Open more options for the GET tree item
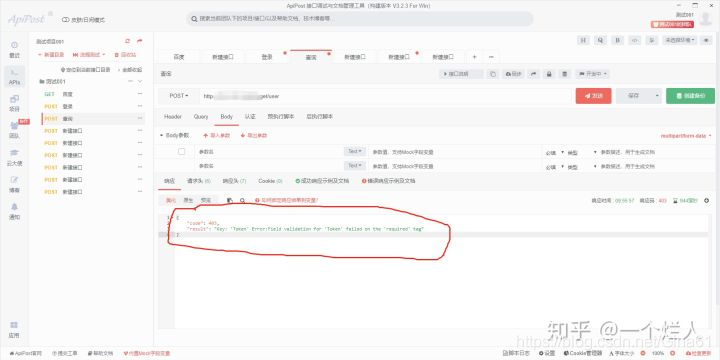Viewport: 720px width, 360px height. (x=140, y=94)
